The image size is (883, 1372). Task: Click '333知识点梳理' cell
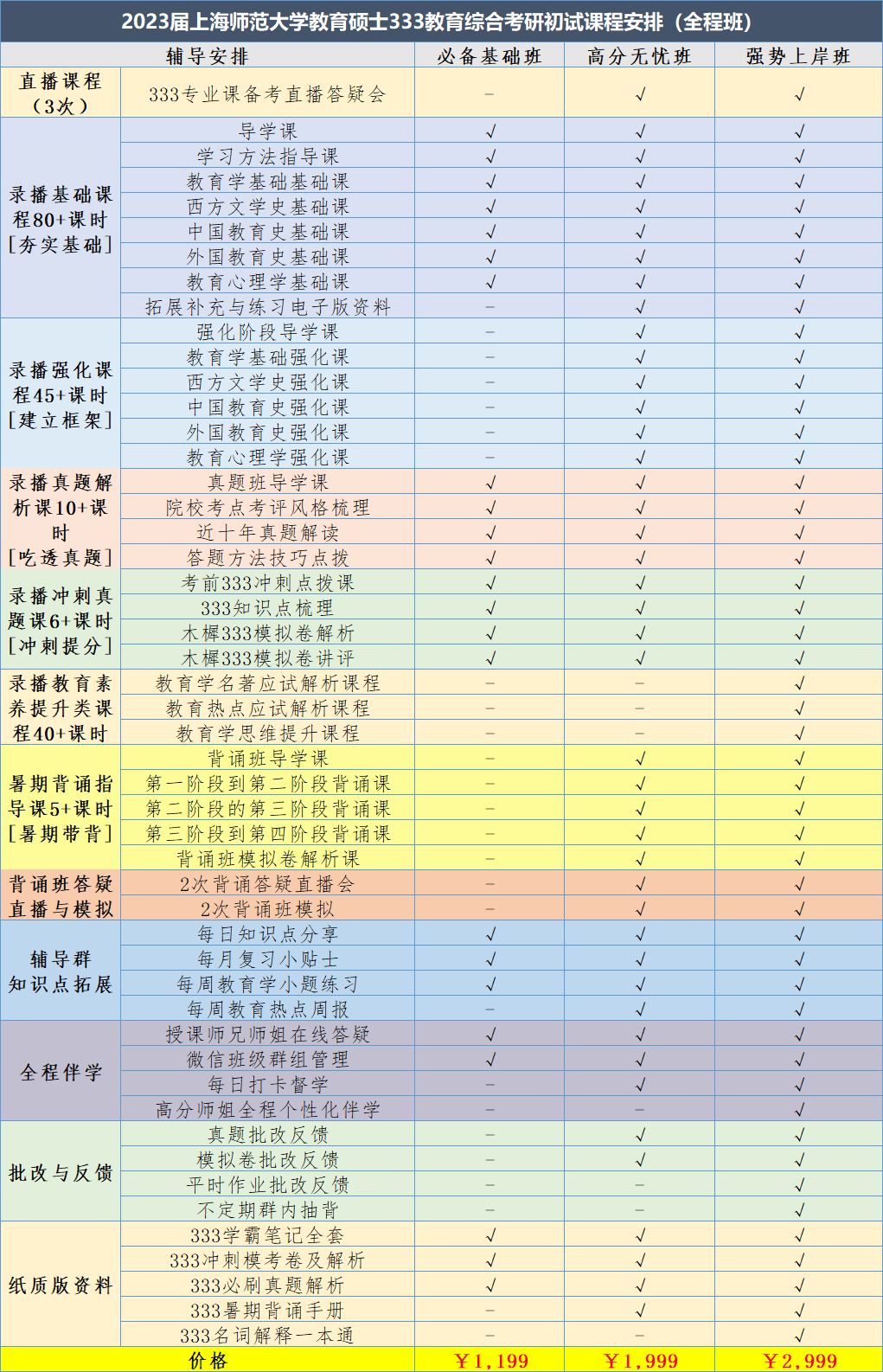(267, 608)
